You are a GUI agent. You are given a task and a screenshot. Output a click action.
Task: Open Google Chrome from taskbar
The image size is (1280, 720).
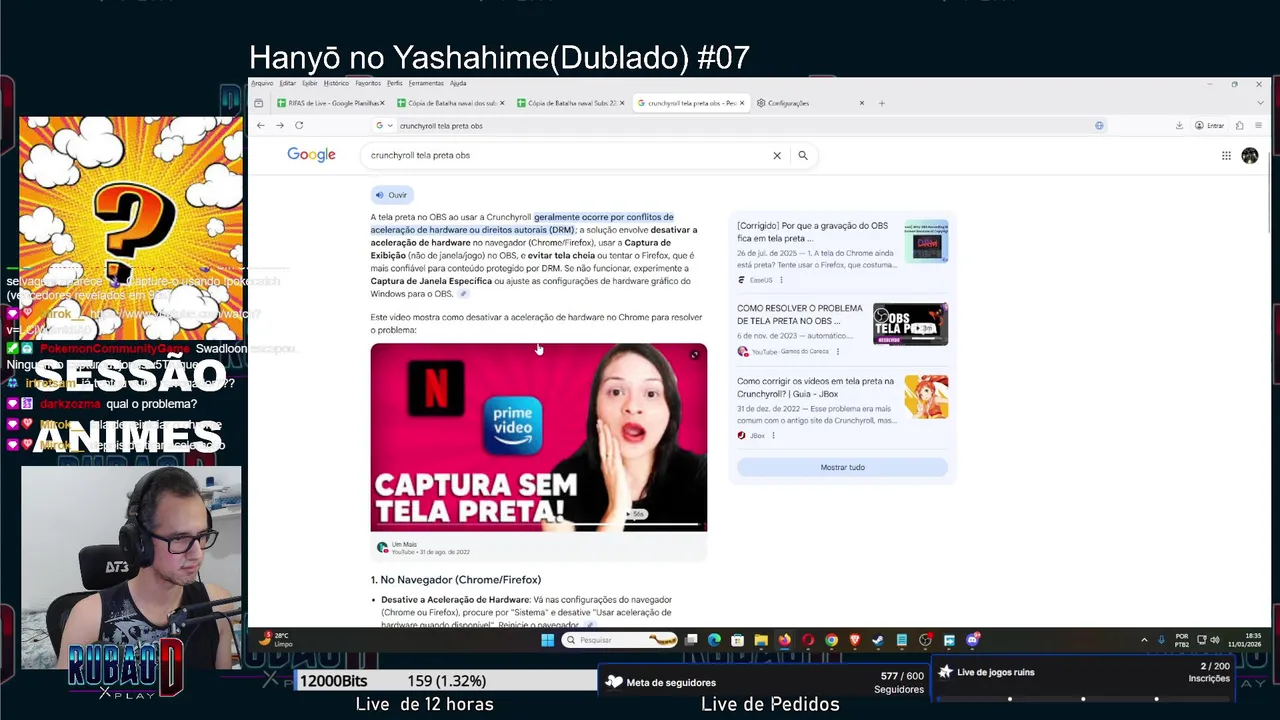point(831,640)
